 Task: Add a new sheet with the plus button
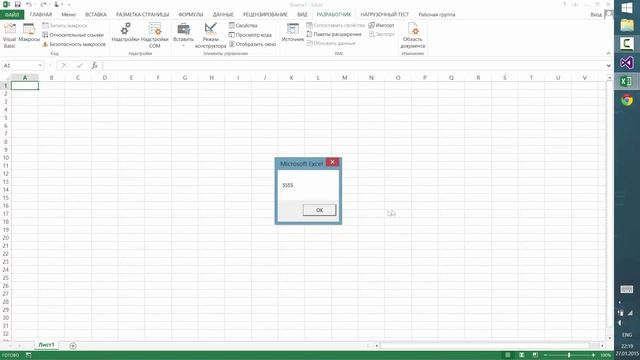coord(73,346)
